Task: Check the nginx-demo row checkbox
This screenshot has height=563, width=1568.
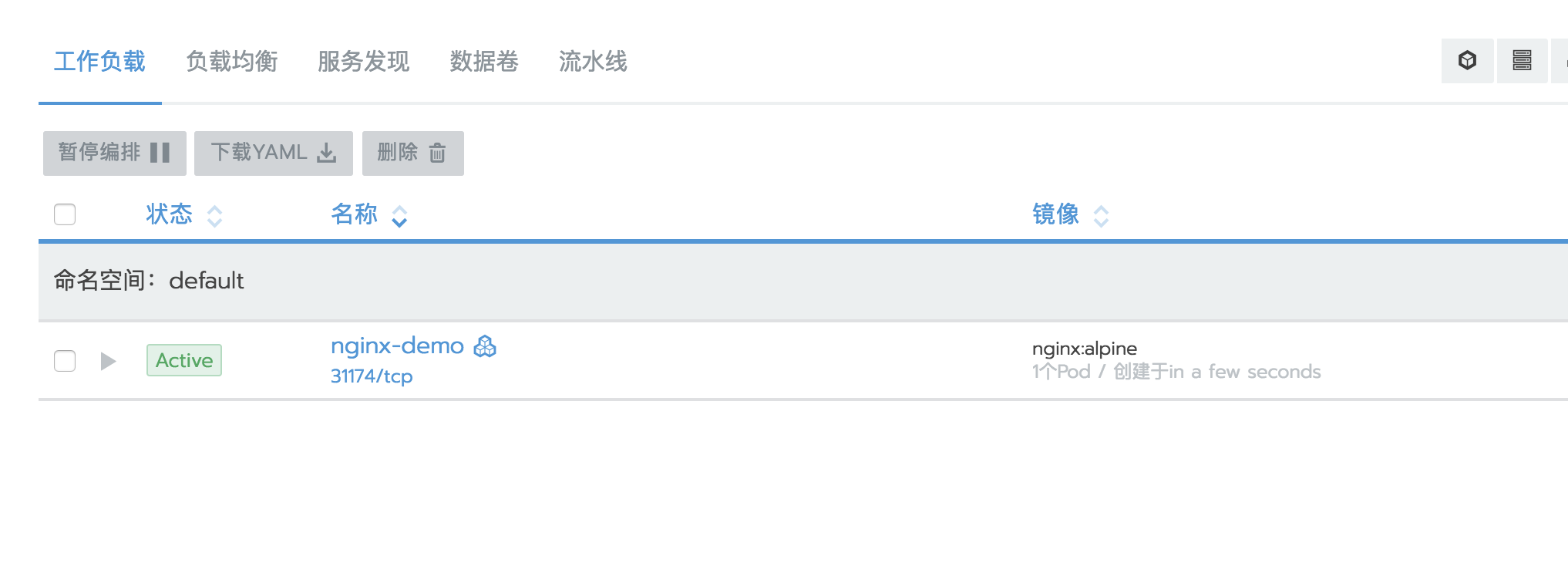Action: coord(65,361)
